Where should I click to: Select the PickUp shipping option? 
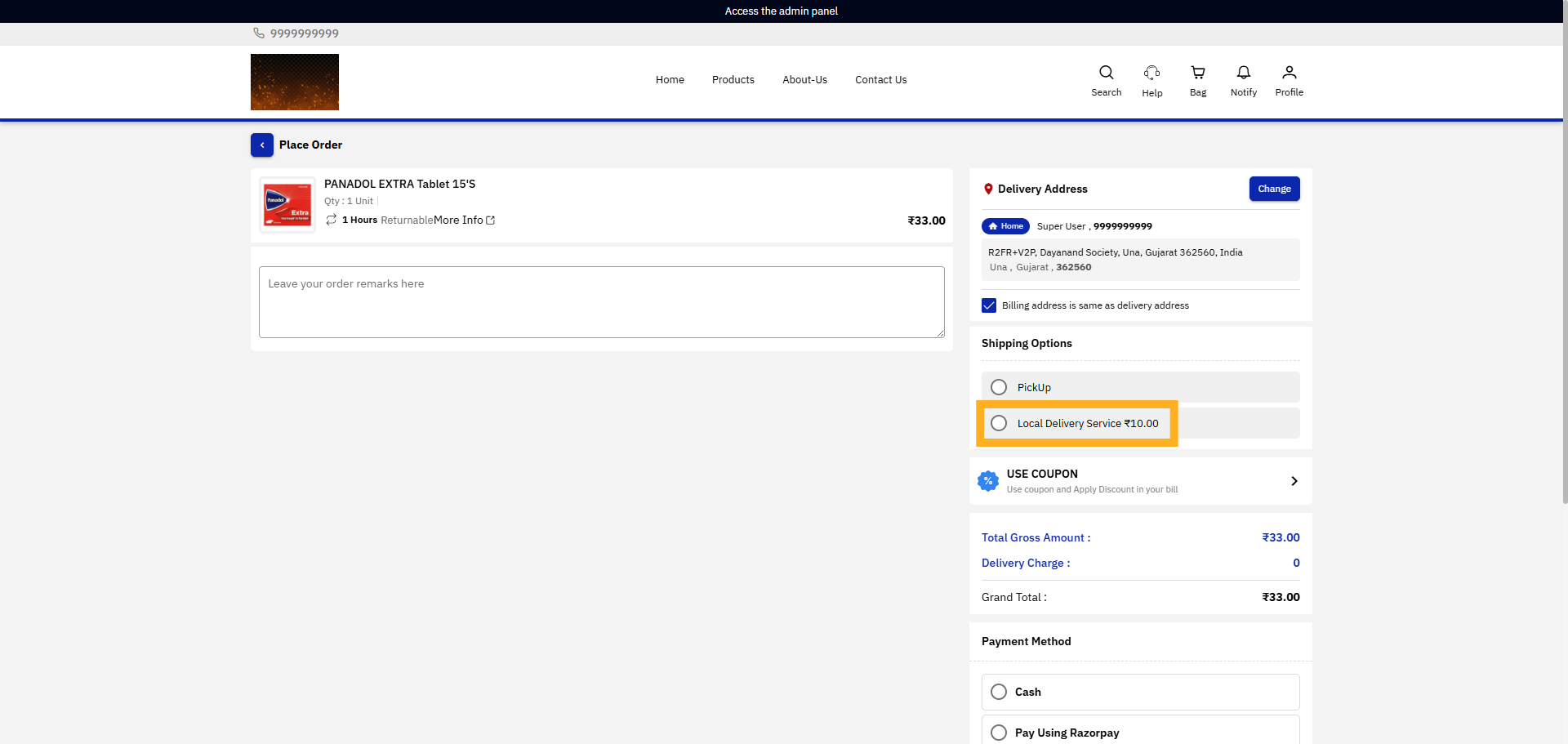998,386
